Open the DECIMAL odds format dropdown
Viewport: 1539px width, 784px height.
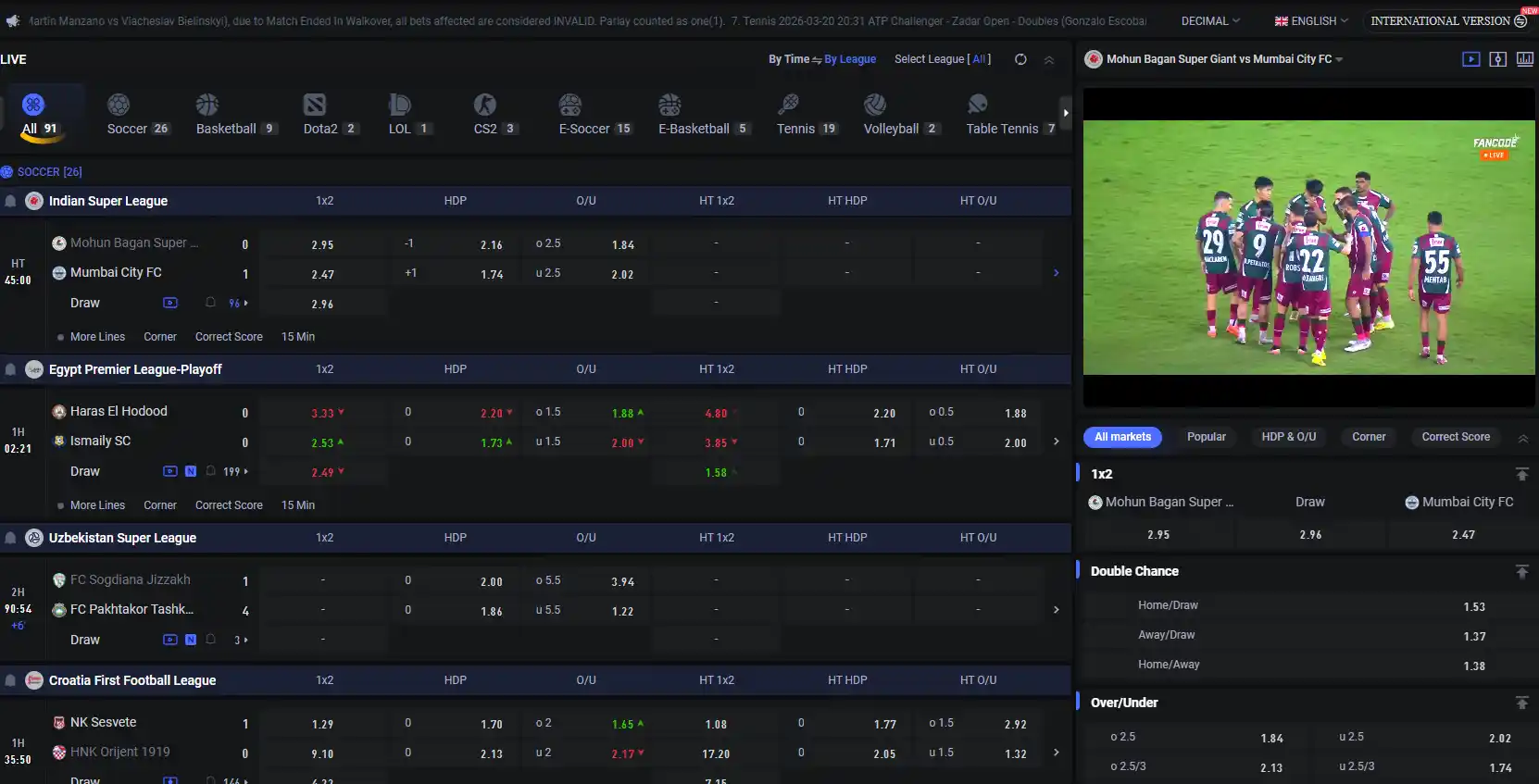[x=1210, y=20]
